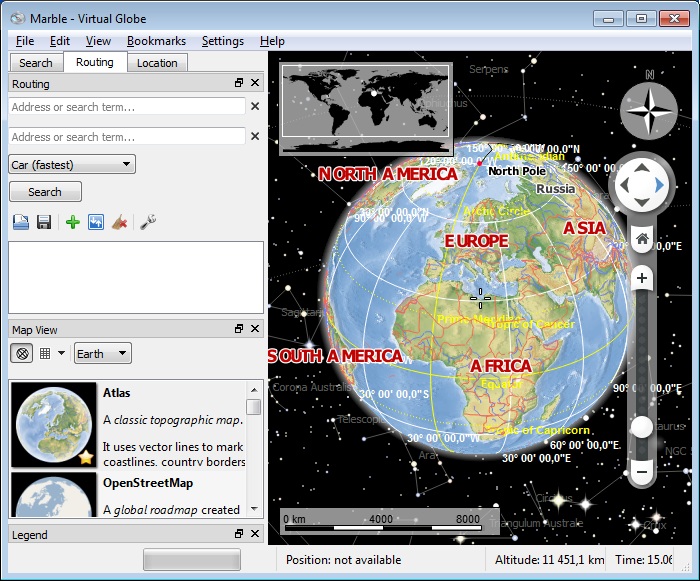
Task: Clear the route with broom icon
Action: (x=119, y=222)
